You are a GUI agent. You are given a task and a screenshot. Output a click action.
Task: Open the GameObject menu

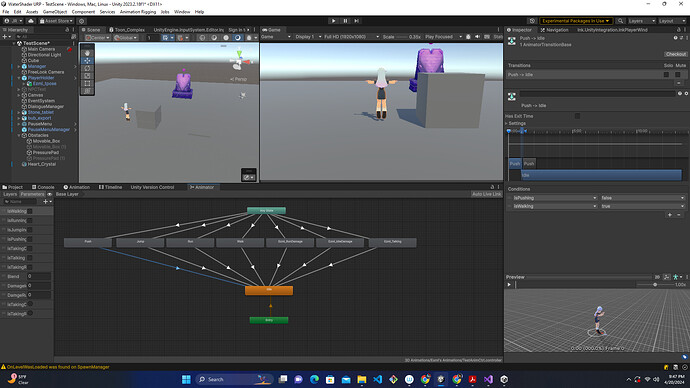[x=55, y=12]
